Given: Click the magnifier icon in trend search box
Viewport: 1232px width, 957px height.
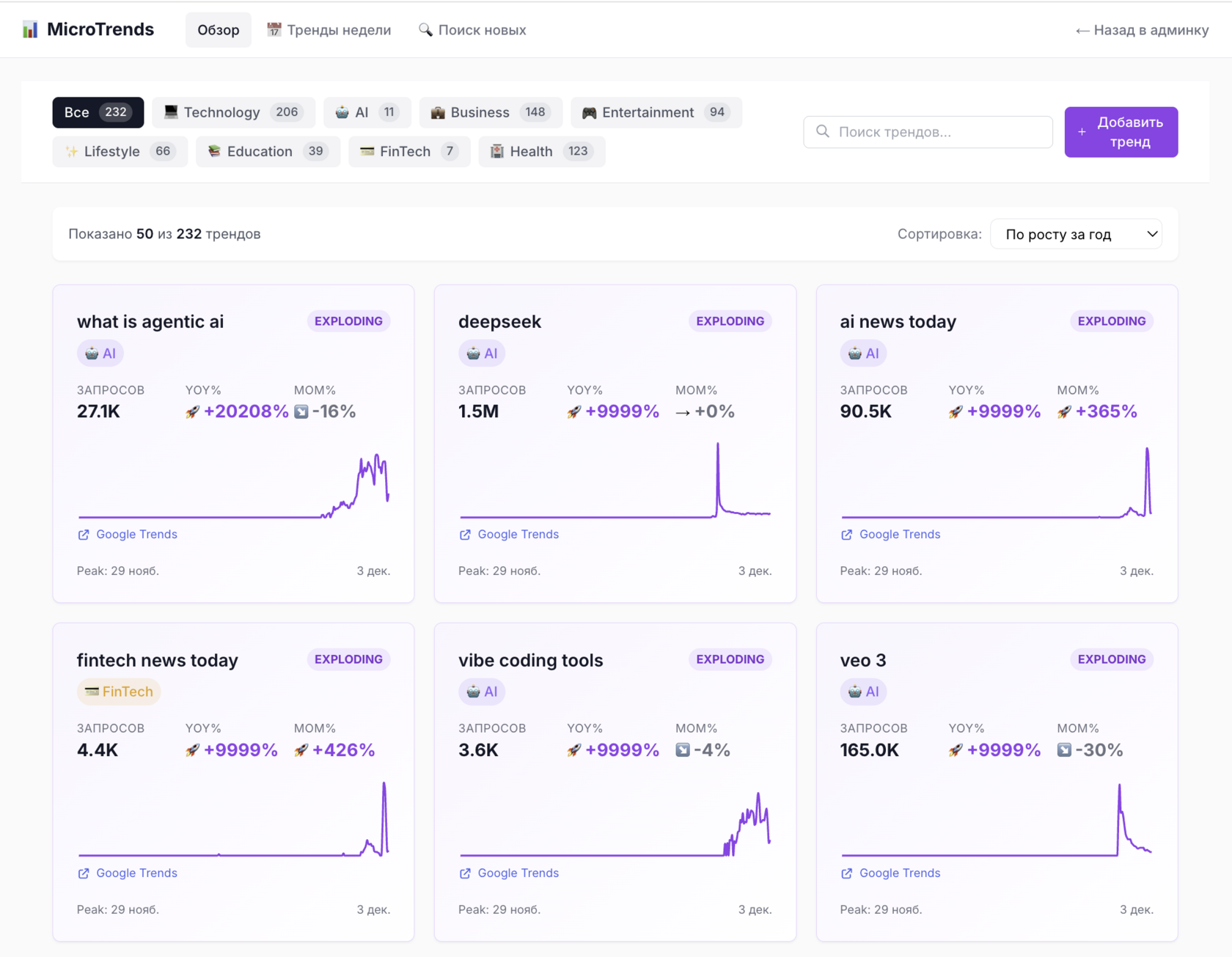Looking at the screenshot, I should pyautogui.click(x=823, y=131).
